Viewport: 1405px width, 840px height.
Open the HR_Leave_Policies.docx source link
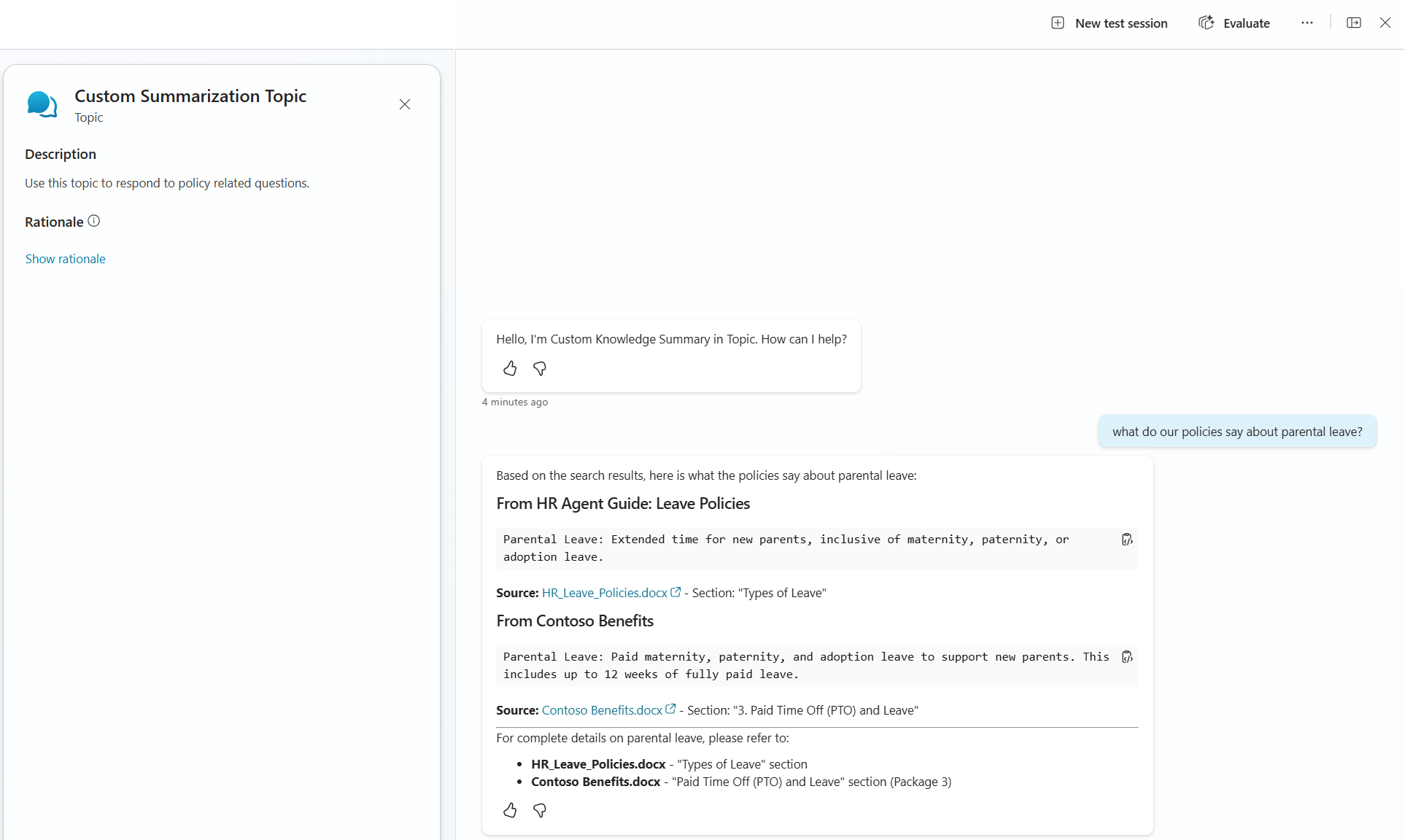pyautogui.click(x=604, y=593)
